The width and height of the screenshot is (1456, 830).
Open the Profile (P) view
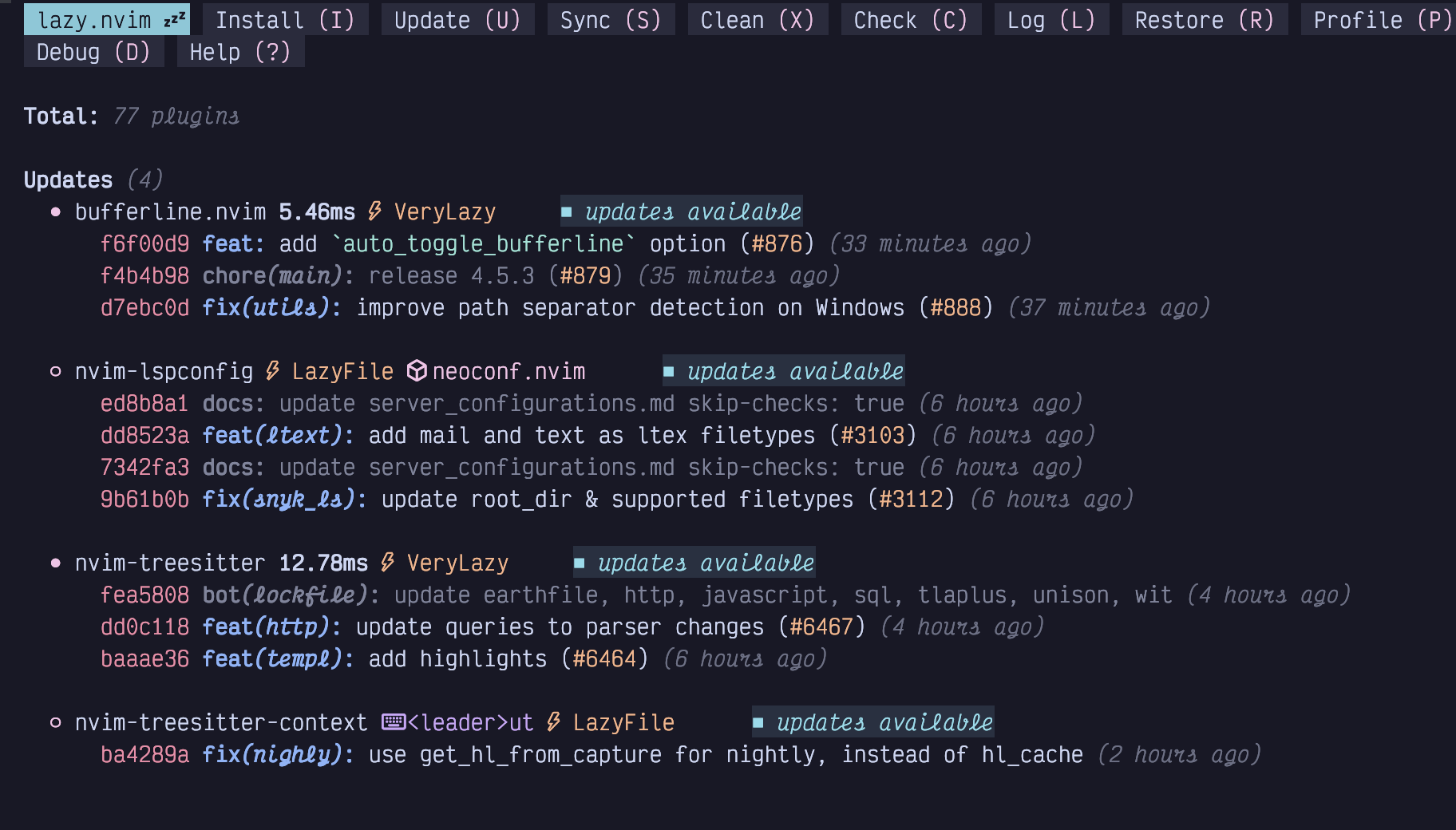point(1379,20)
